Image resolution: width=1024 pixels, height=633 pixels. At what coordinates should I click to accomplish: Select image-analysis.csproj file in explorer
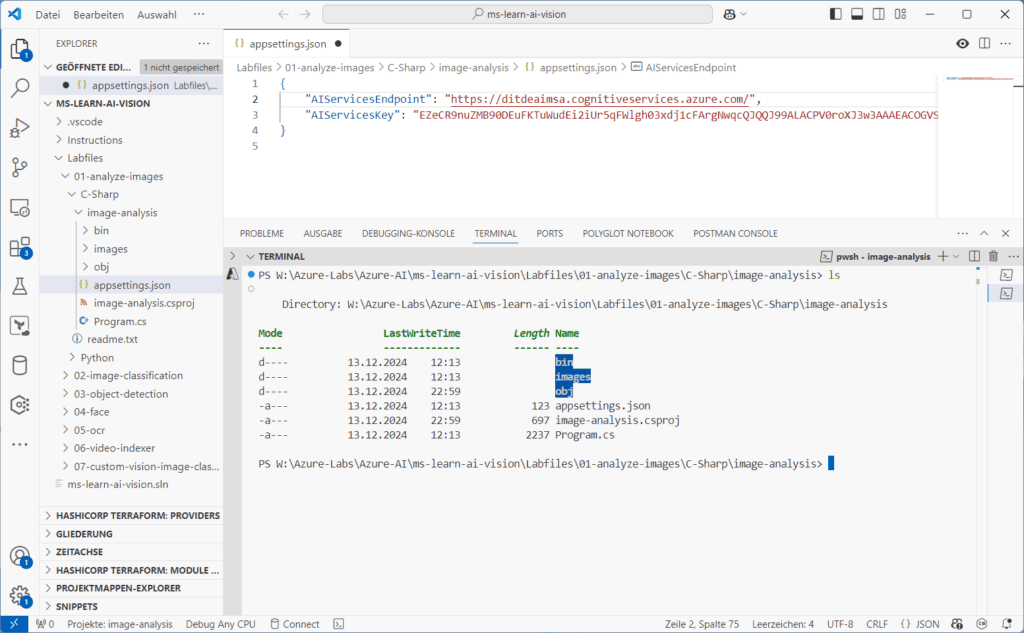click(x=144, y=303)
